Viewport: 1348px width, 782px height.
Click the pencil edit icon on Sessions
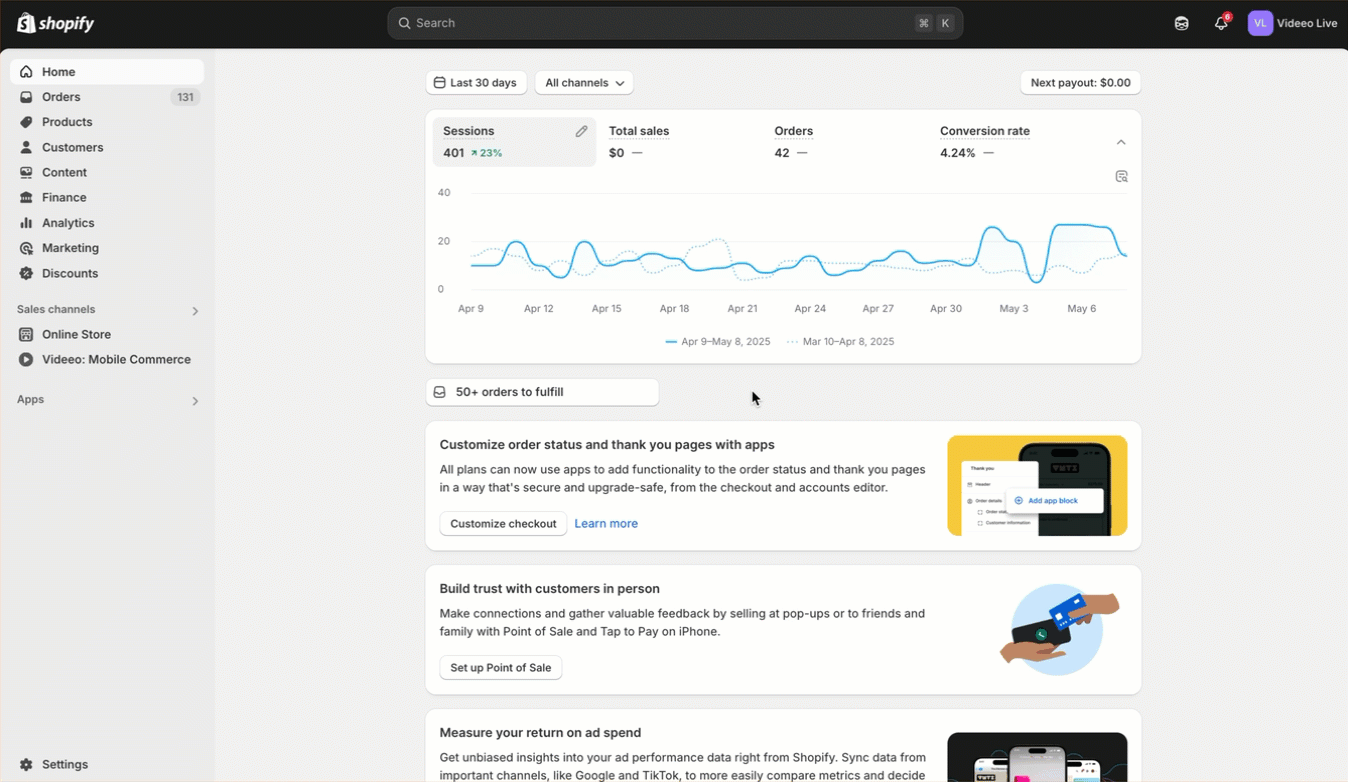tap(581, 131)
